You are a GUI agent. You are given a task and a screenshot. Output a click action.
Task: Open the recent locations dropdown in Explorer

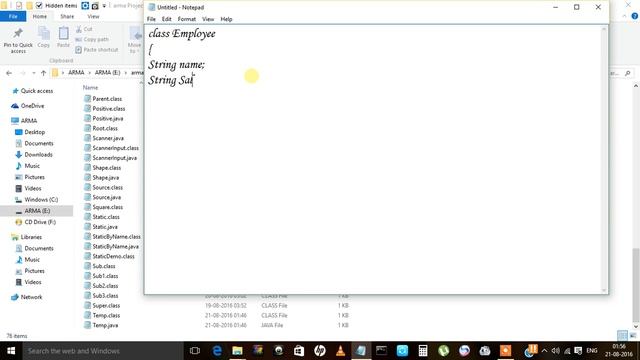pyautogui.click(x=33, y=73)
